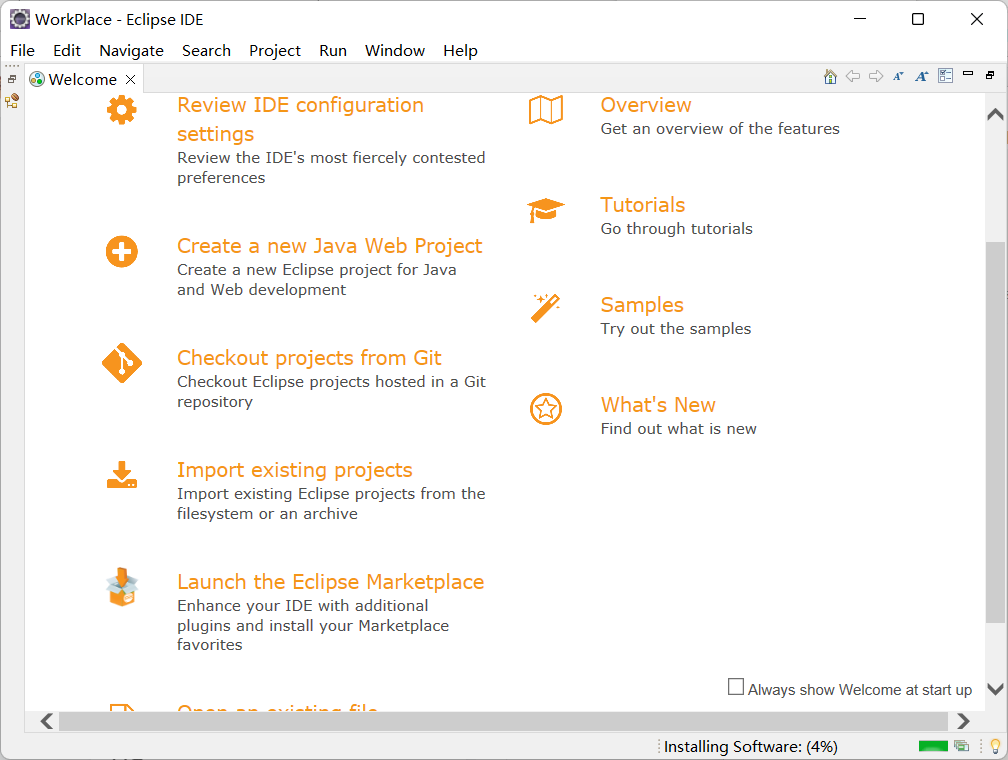Viewport: 1008px width, 760px height.
Task: Click the plus icon for new Java Web Project
Action: click(122, 251)
